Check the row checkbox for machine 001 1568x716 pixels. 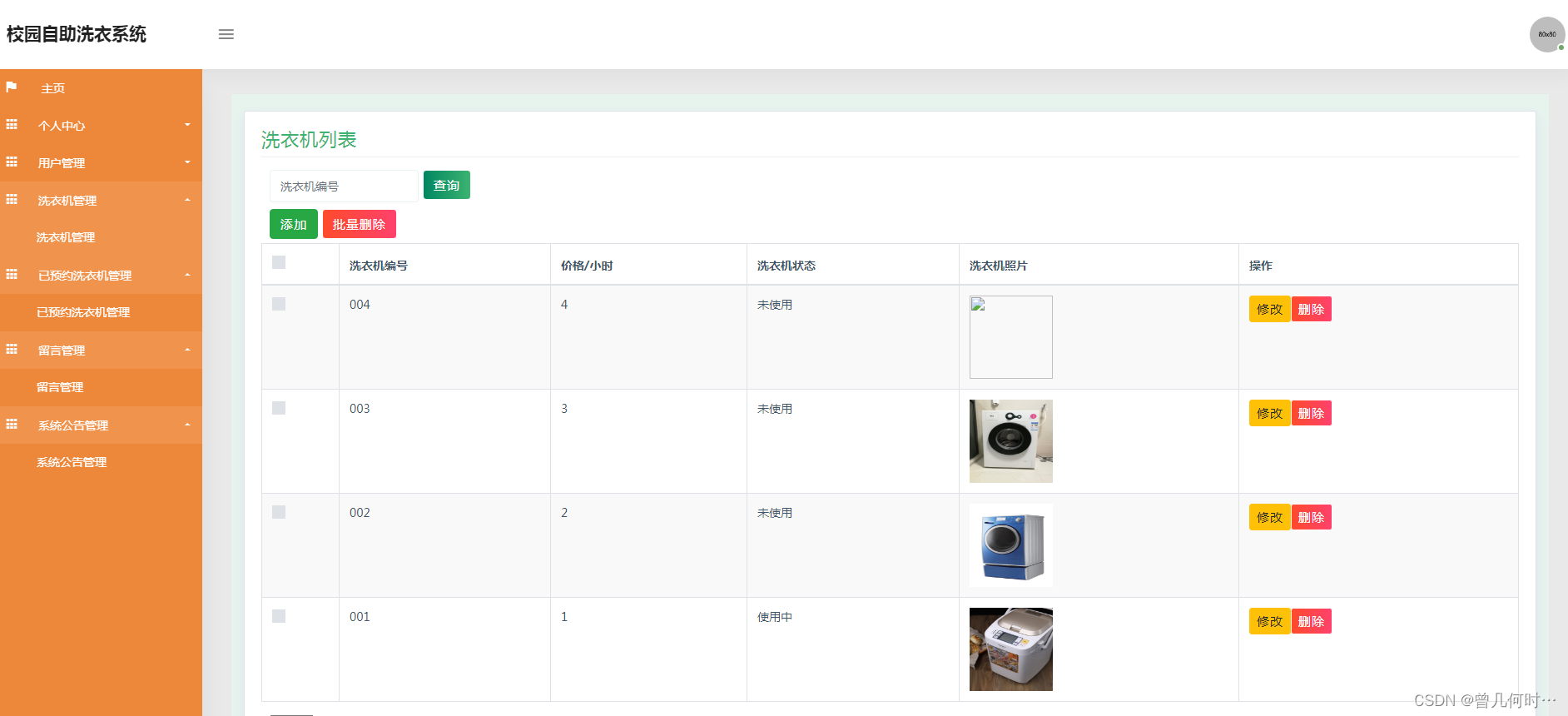pos(279,616)
